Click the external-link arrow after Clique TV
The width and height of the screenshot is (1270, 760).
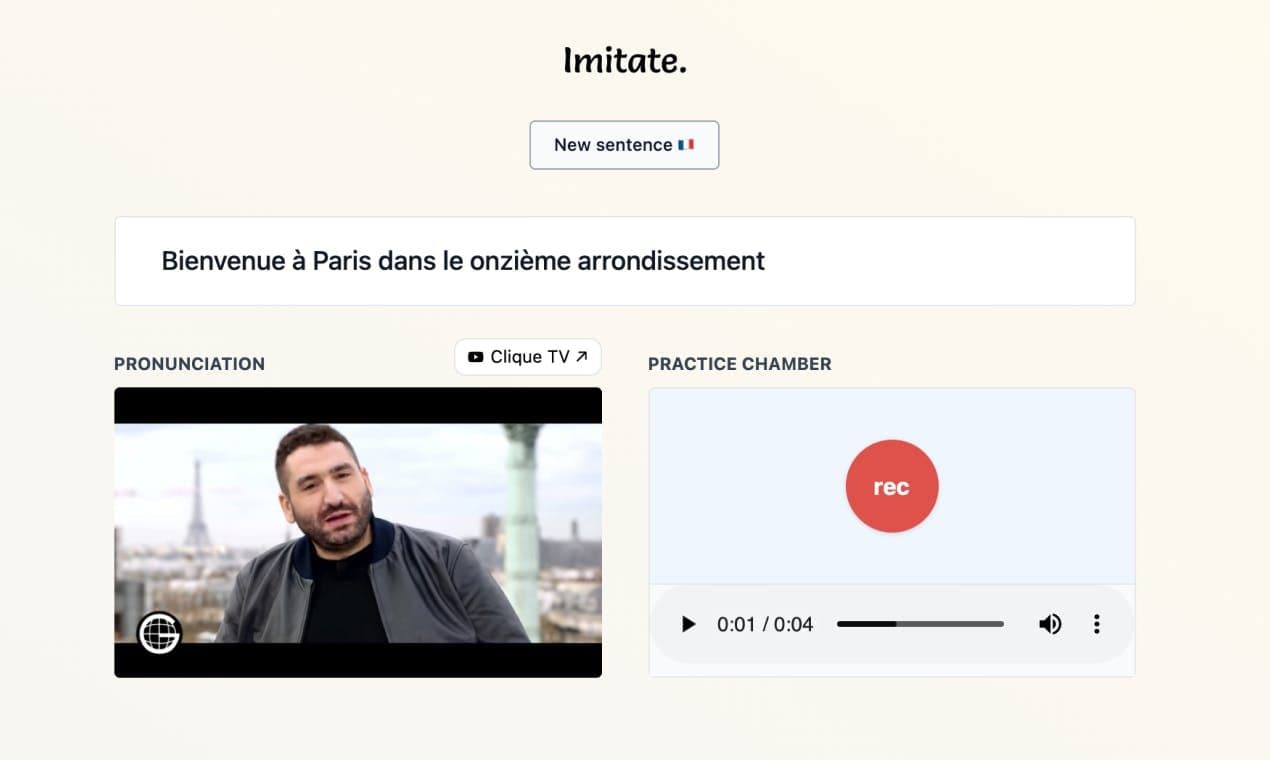click(x=582, y=356)
